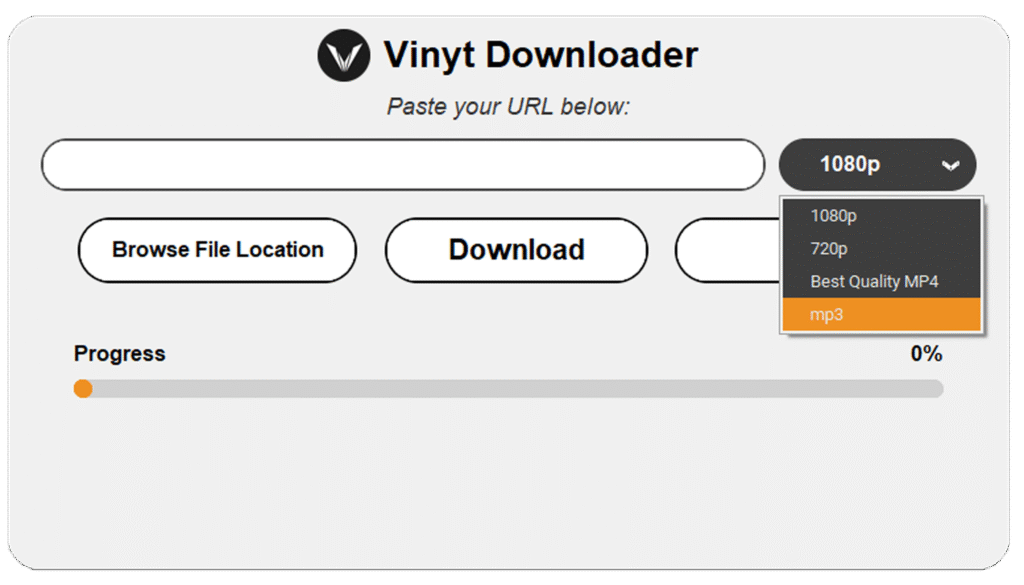Click the orange progress indicator dot
1024x585 pixels.
tap(83, 388)
